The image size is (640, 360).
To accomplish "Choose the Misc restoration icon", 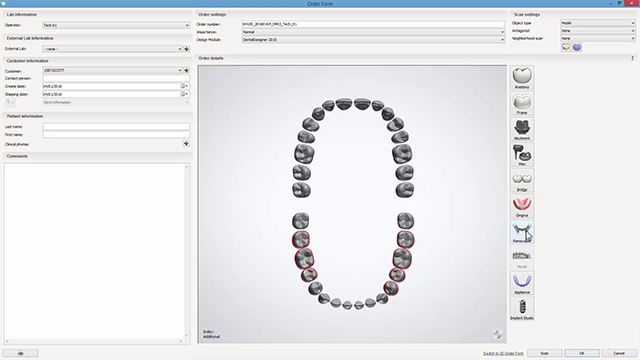I will click(x=522, y=155).
